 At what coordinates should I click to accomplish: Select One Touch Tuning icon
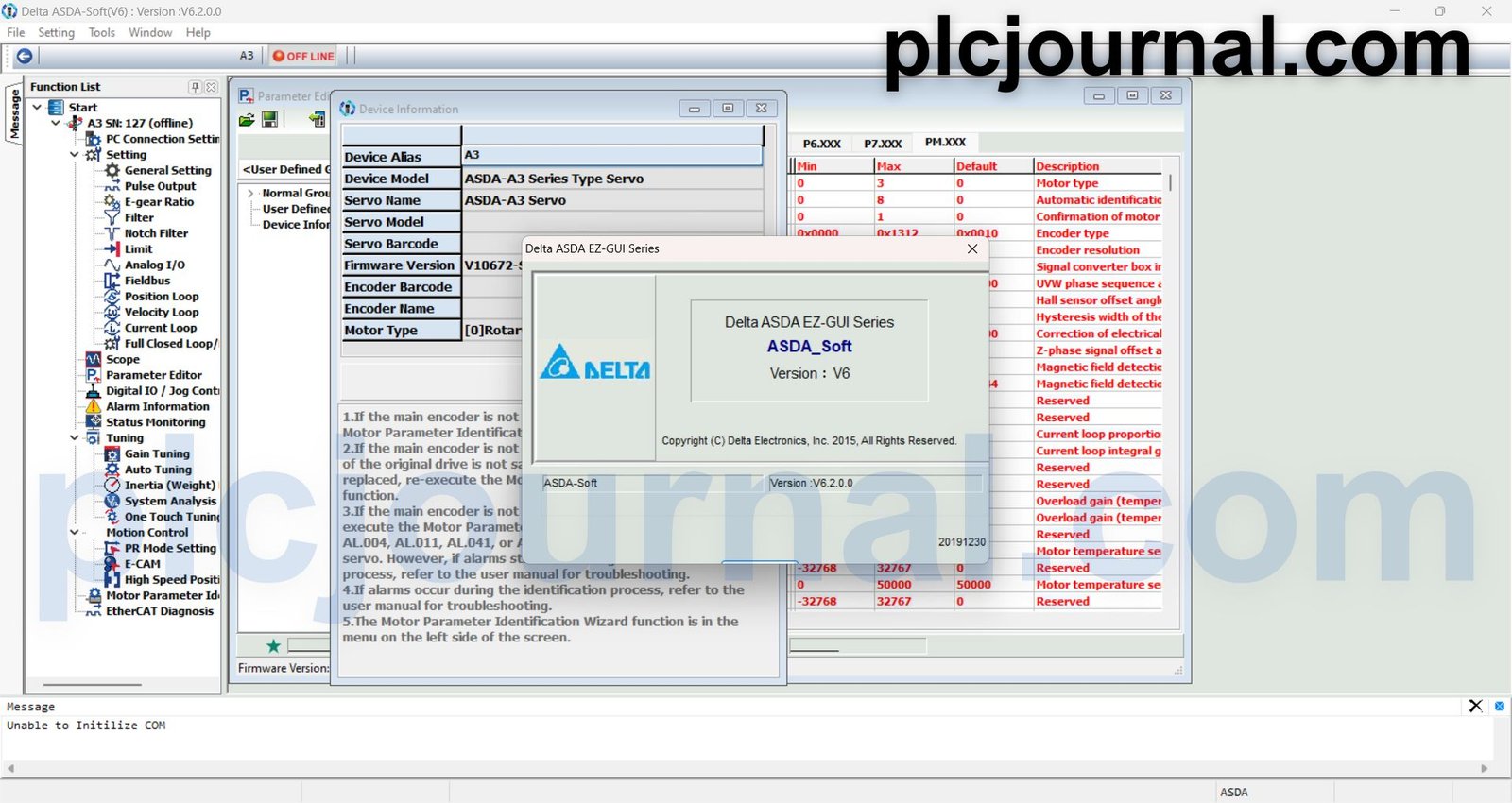point(112,517)
